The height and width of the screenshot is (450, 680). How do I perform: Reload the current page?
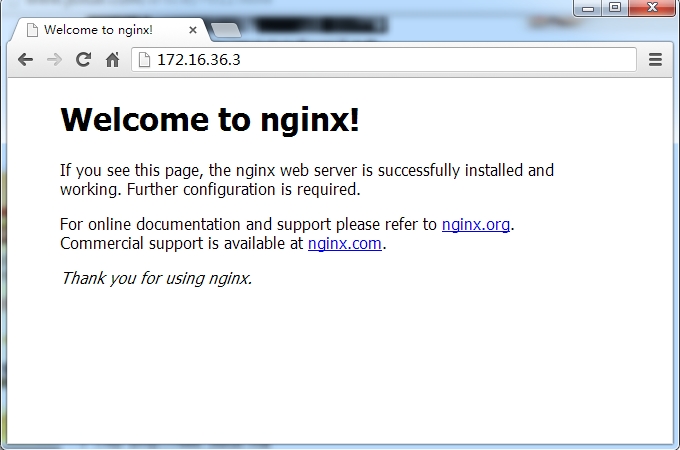(83, 59)
